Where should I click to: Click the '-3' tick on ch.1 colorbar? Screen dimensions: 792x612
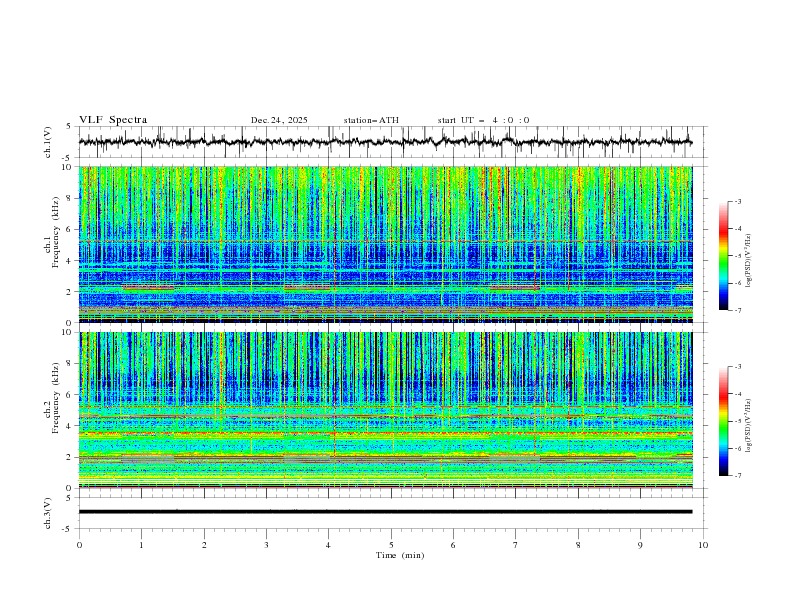pyautogui.click(x=738, y=201)
